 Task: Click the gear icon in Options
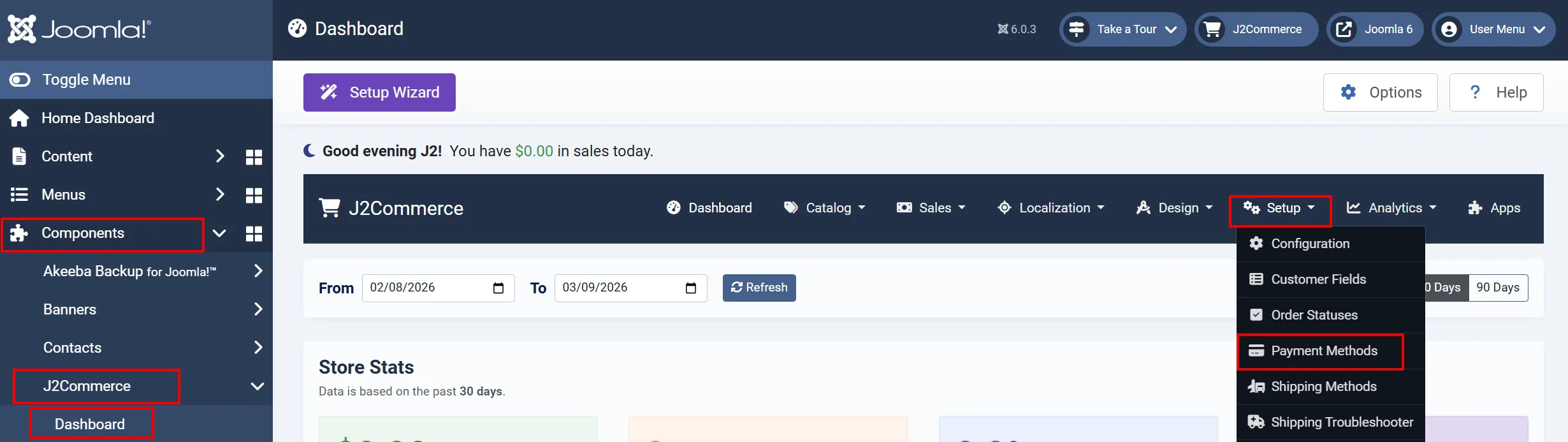[1348, 92]
